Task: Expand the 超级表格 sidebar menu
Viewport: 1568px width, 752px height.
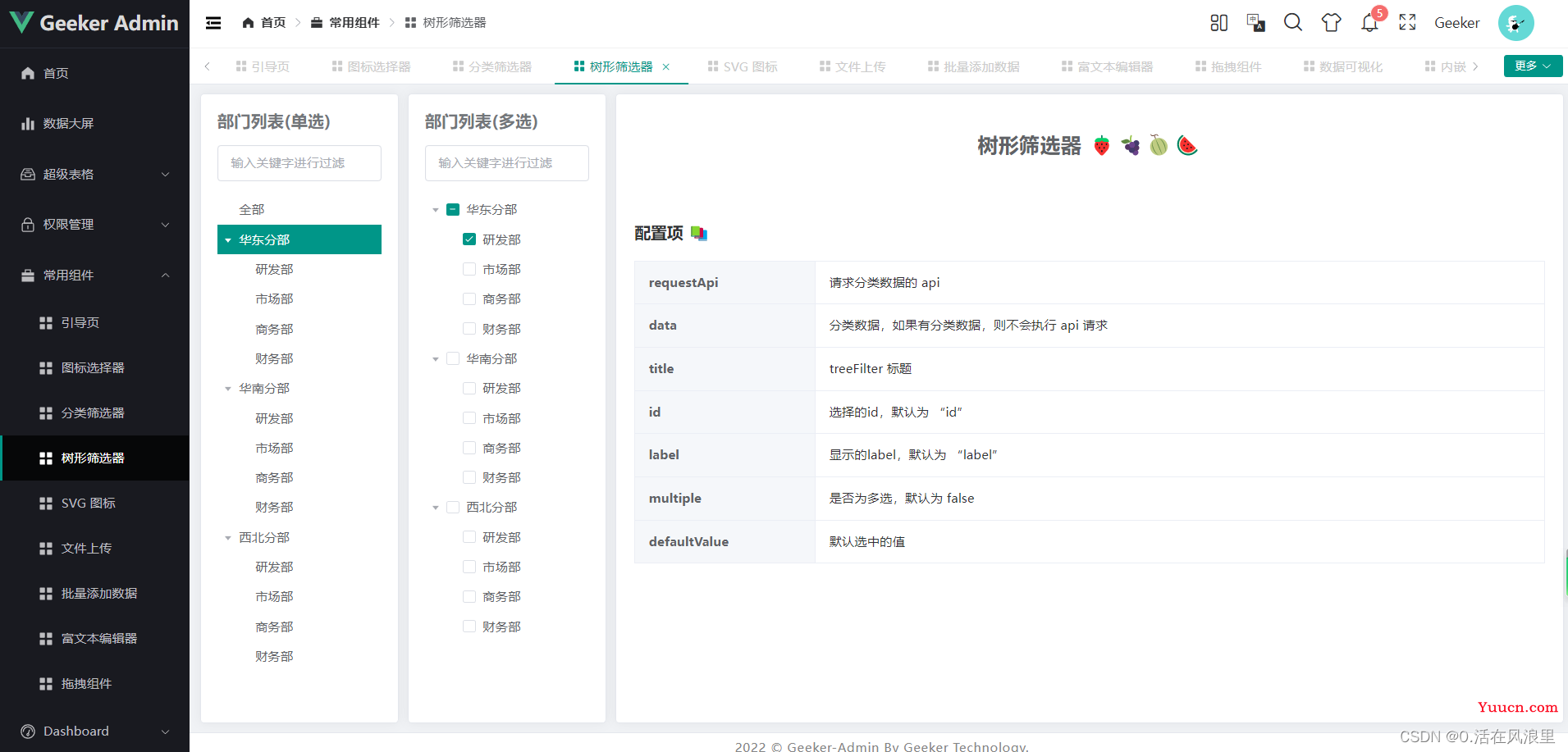Action: pyautogui.click(x=94, y=174)
